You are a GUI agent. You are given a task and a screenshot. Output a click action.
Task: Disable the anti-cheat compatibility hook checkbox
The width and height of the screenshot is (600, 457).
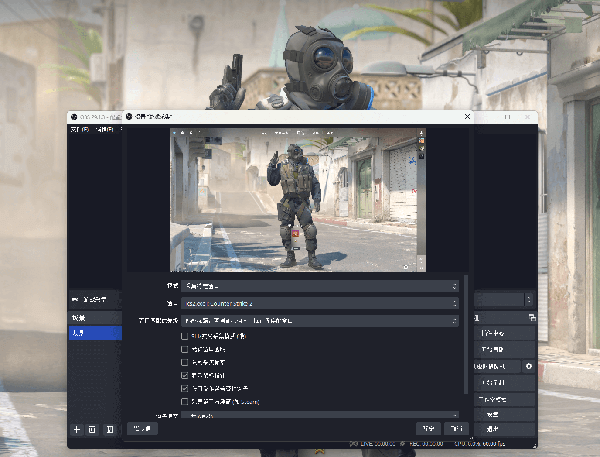point(184,388)
